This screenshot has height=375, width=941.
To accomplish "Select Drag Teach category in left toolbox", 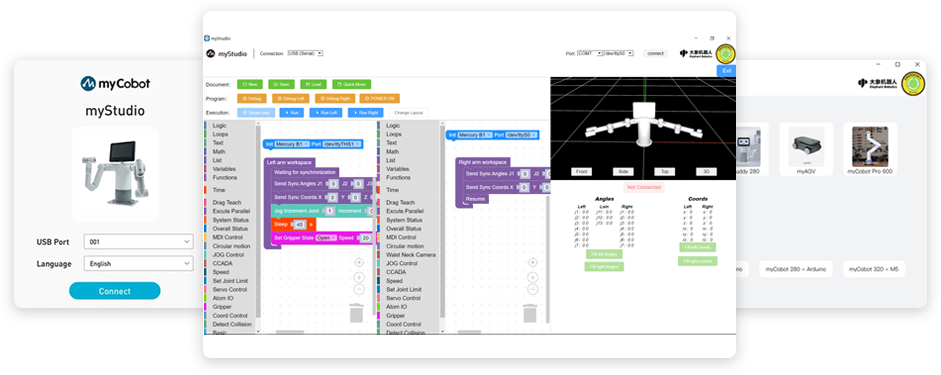I will 227,203.
